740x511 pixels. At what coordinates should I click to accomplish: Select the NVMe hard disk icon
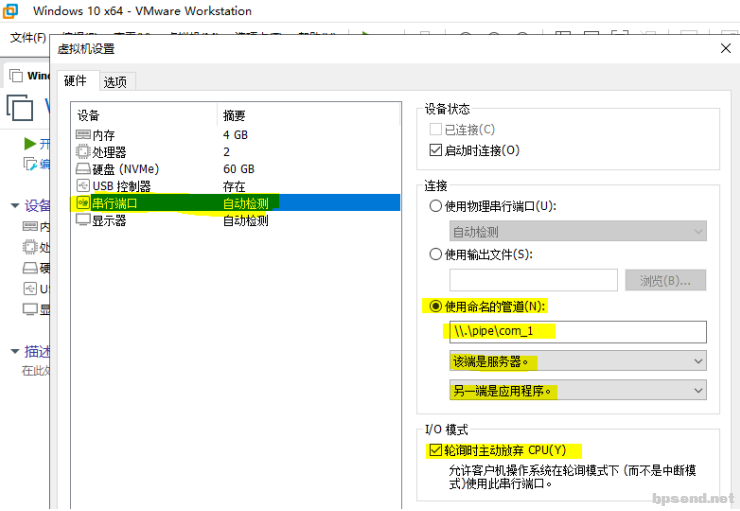(x=83, y=168)
